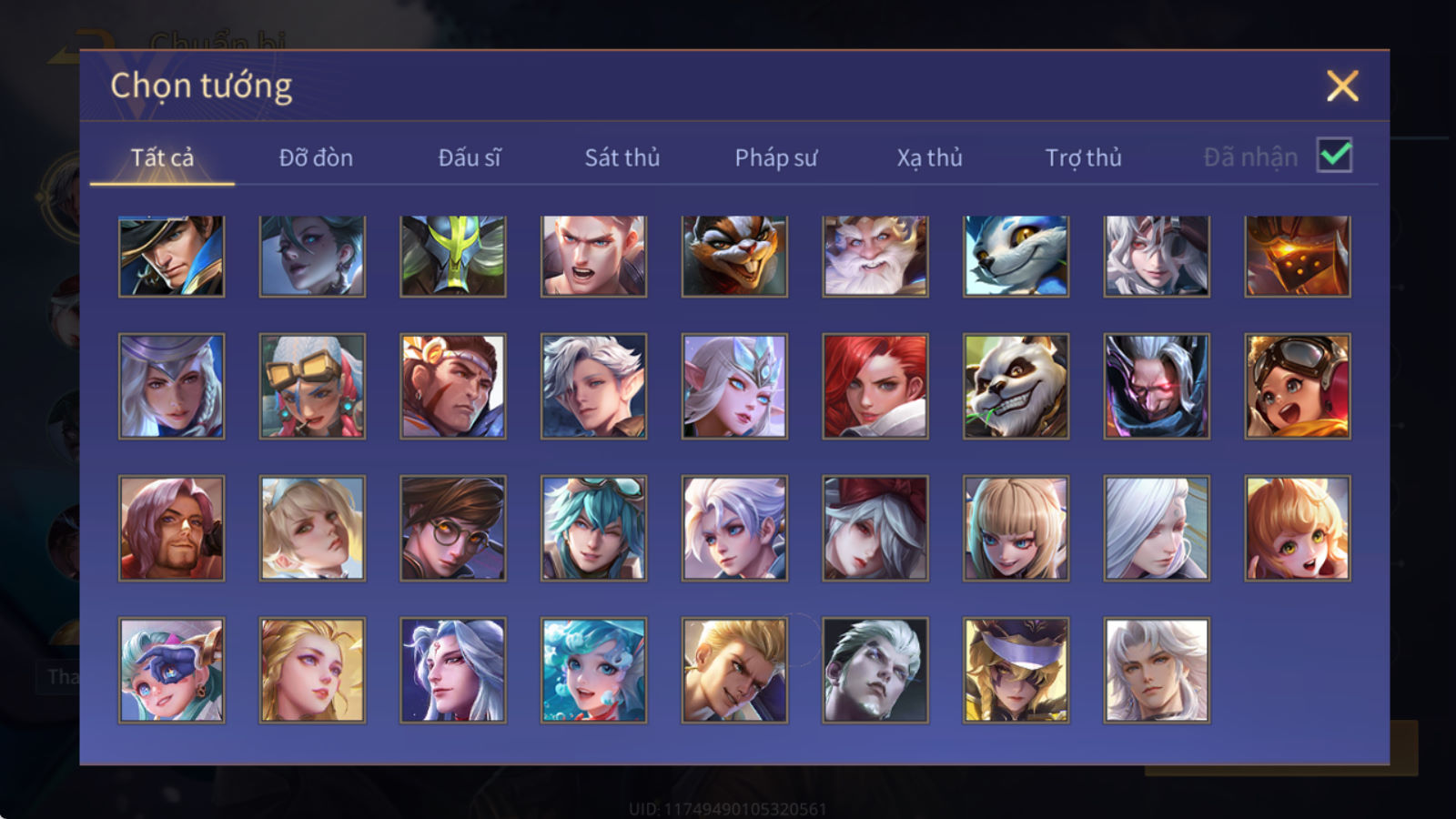Switch to the Xạ thủ tab
The width and height of the screenshot is (1456, 819).
(x=929, y=157)
